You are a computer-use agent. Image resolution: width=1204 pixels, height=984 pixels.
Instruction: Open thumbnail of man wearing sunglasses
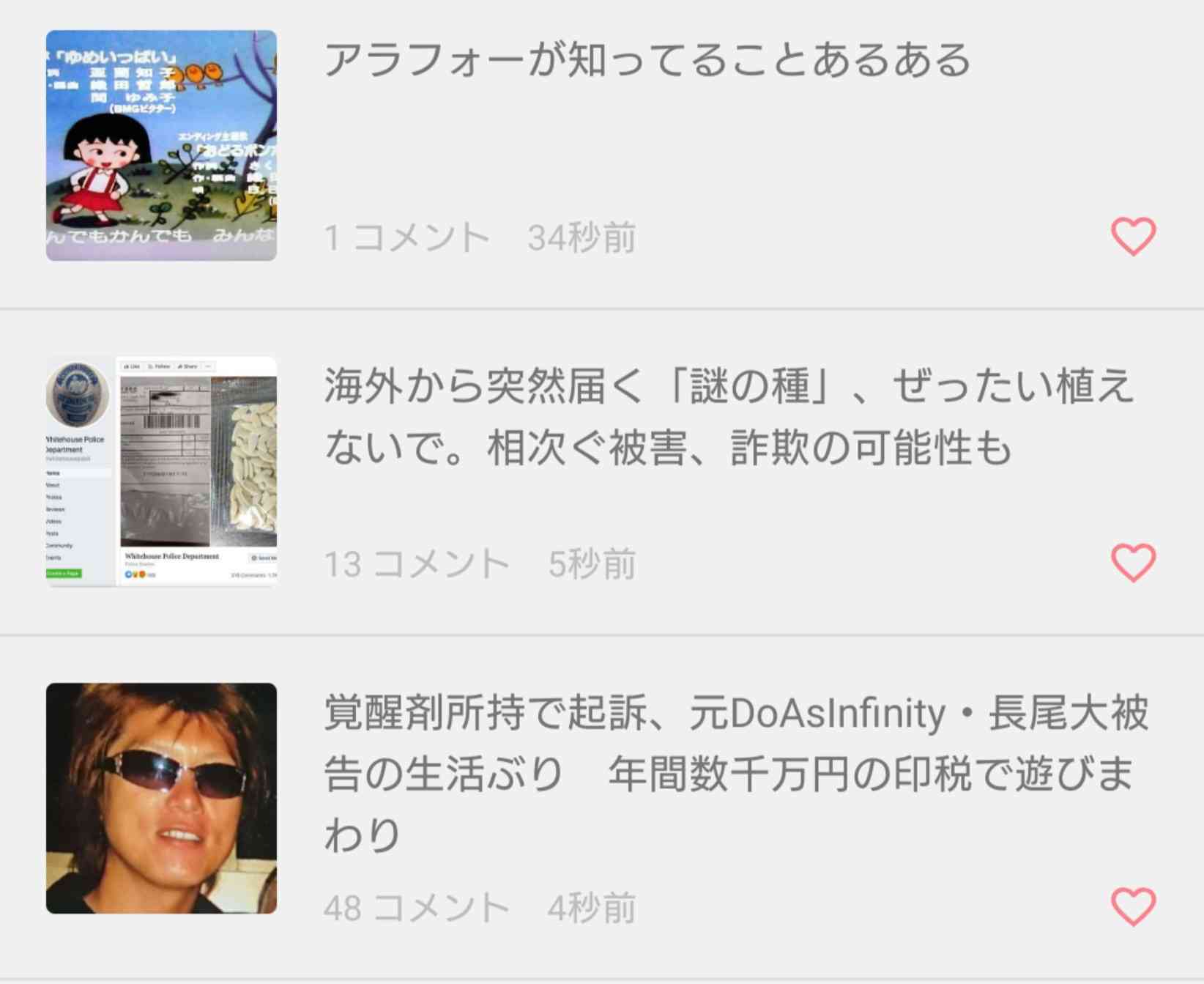[161, 798]
